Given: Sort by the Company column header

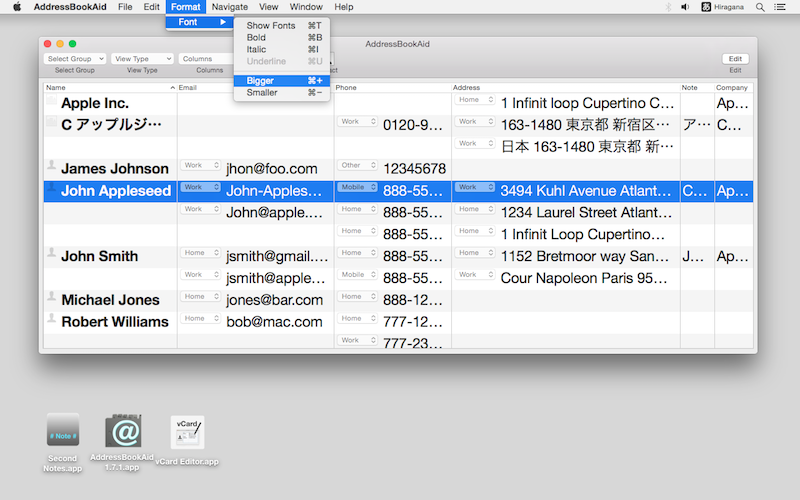Looking at the screenshot, I should pos(733,88).
